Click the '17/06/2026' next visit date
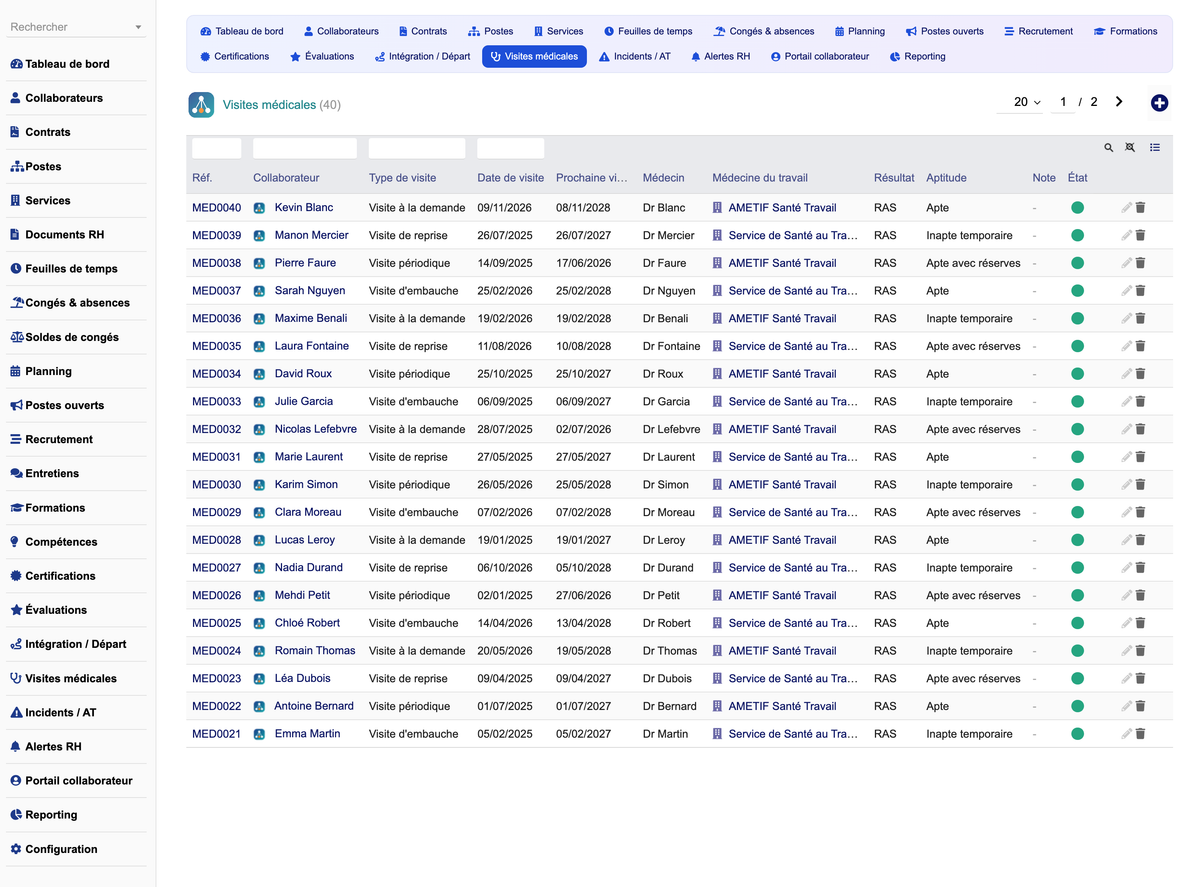1200x887 pixels. click(583, 263)
